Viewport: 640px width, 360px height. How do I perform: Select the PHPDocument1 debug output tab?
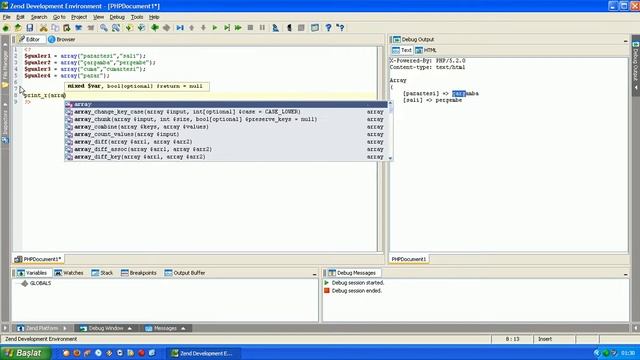409,259
